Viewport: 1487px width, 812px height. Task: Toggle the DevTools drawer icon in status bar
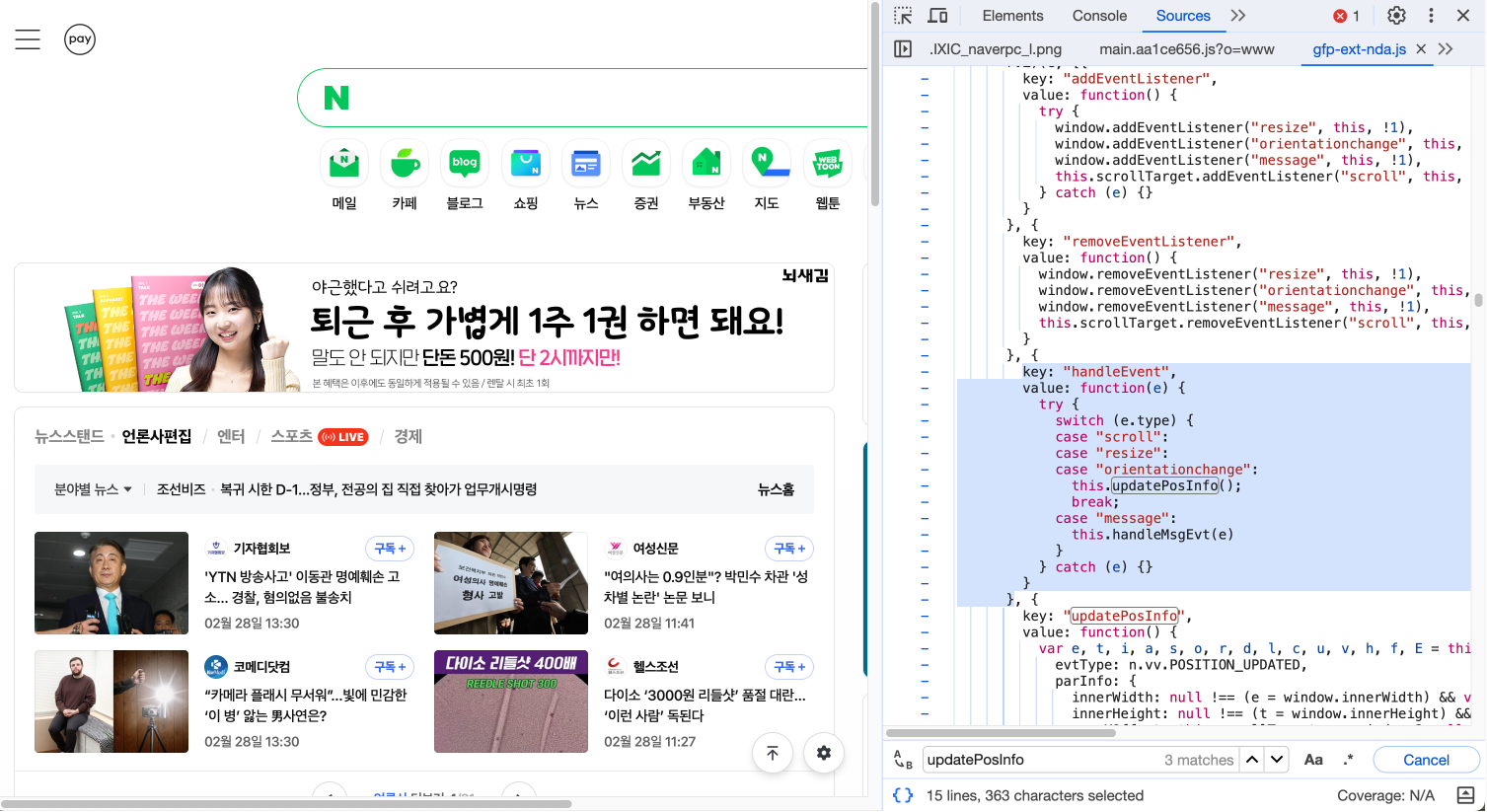[1465, 795]
